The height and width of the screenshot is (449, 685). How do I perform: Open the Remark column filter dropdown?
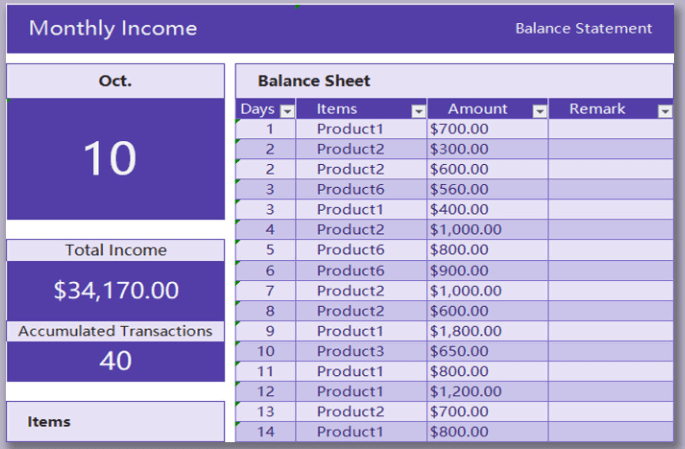[664, 111]
